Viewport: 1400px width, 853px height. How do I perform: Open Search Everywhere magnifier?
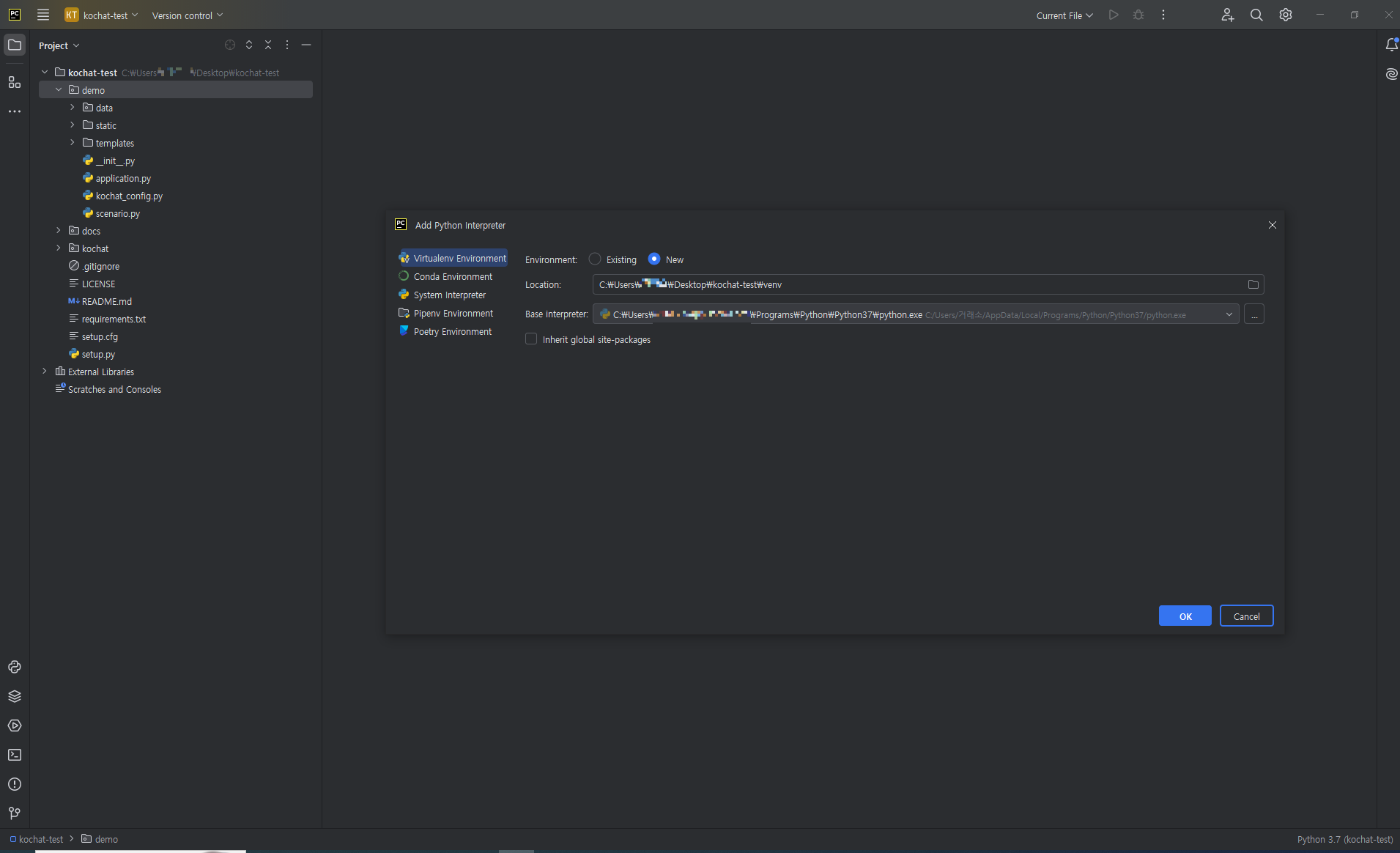click(1256, 15)
